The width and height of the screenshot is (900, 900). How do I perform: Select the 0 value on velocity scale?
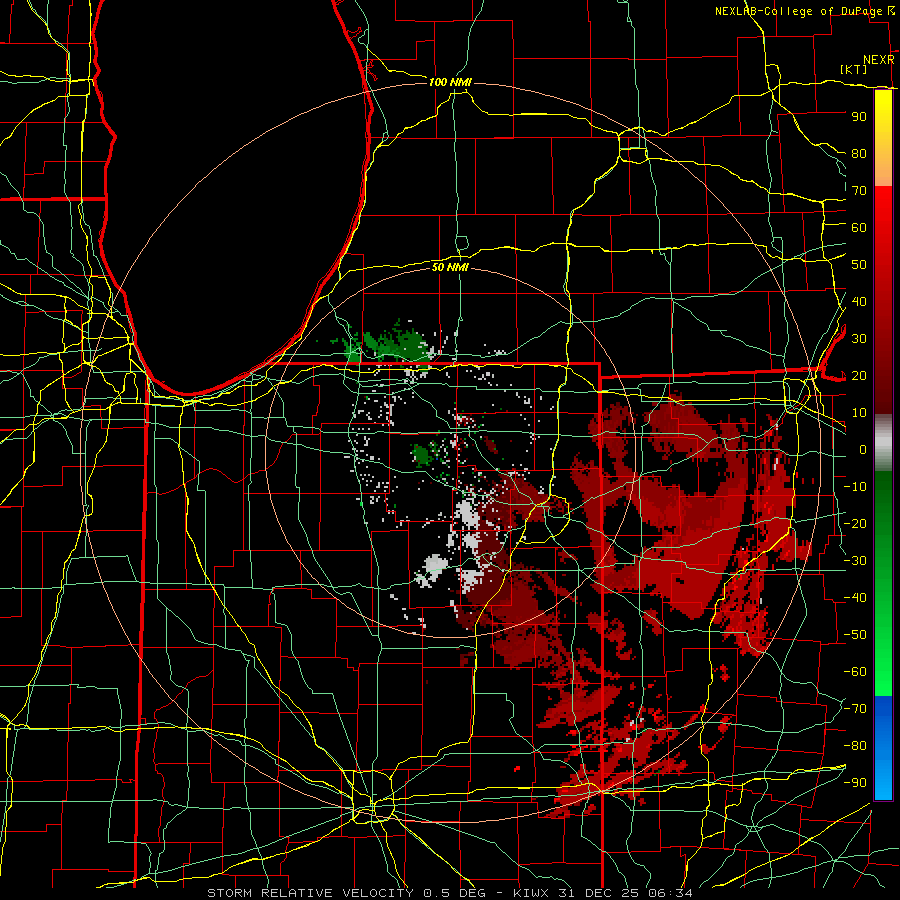click(x=863, y=449)
